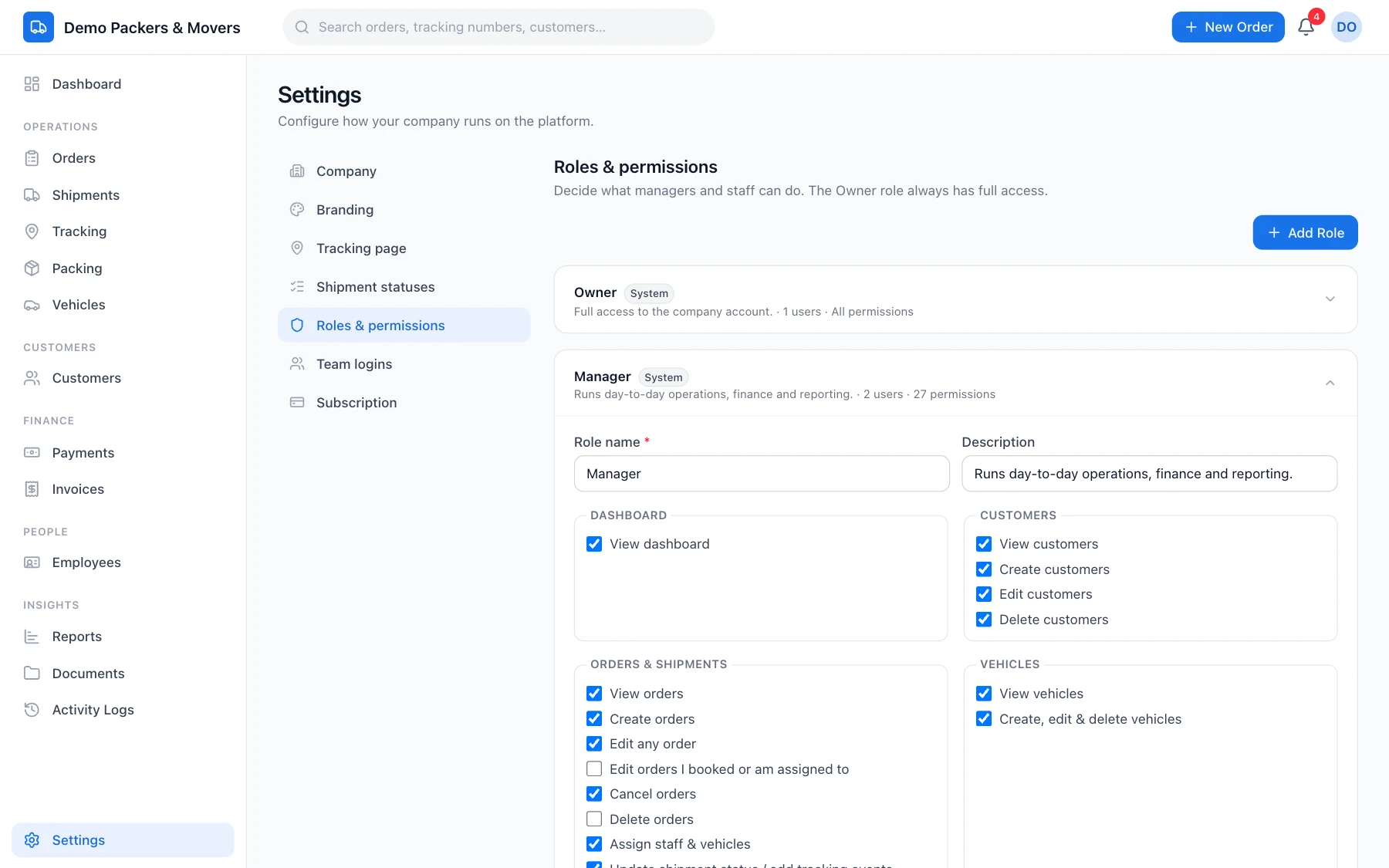Switch to the Subscription settings tab
This screenshot has width=1389, height=868.
click(404, 403)
